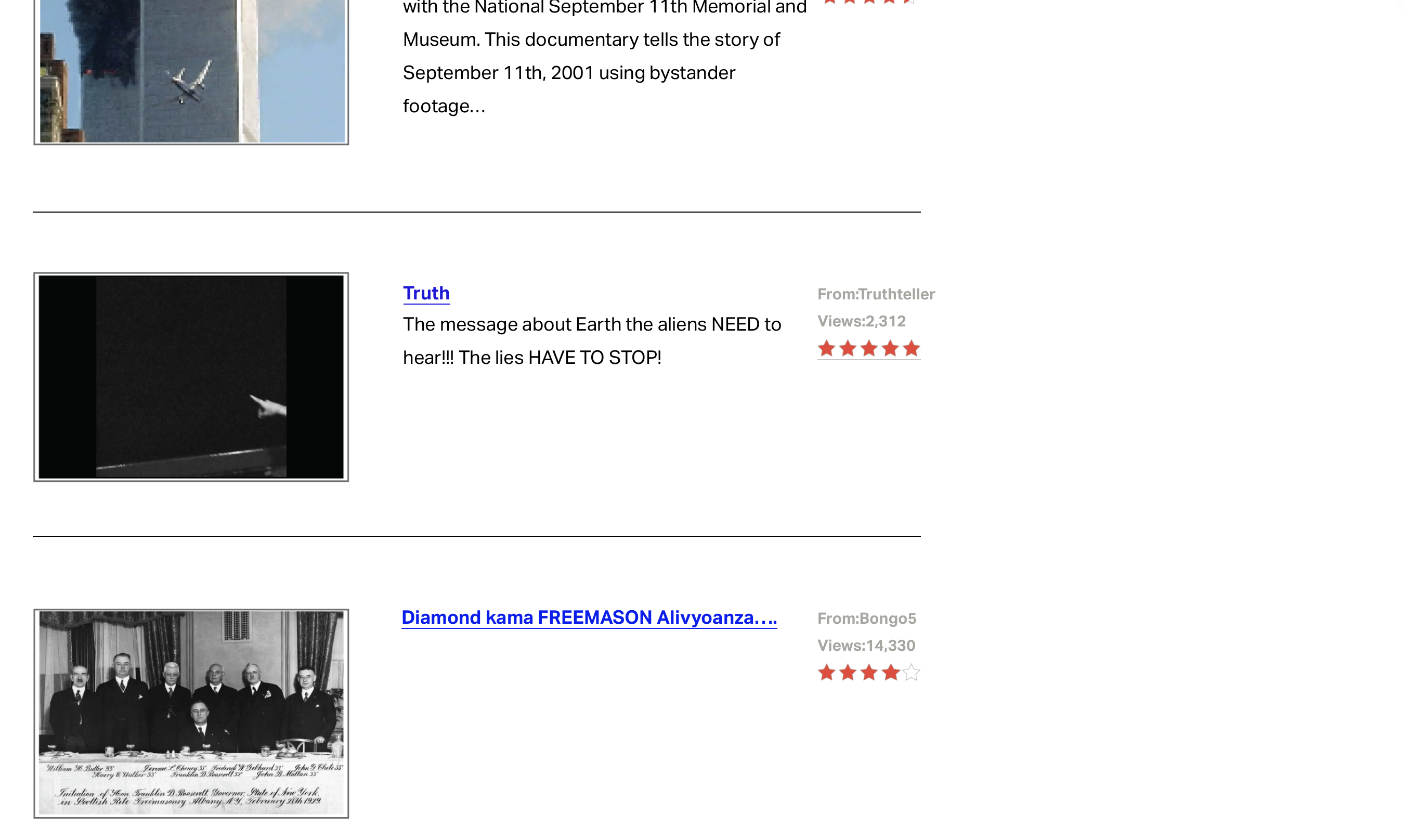Click the aliens message description text
This screenshot has height=840, width=1404.
(592, 341)
